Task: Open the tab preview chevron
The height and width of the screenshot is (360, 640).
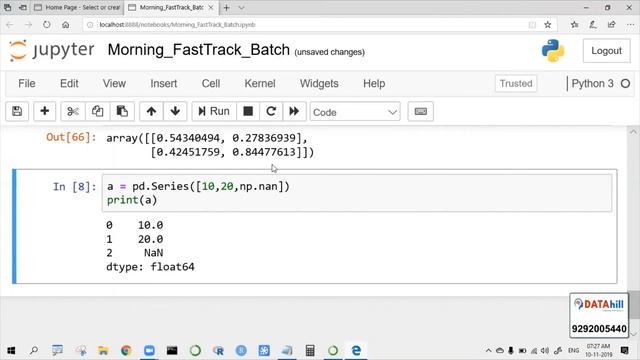Action: coord(241,7)
